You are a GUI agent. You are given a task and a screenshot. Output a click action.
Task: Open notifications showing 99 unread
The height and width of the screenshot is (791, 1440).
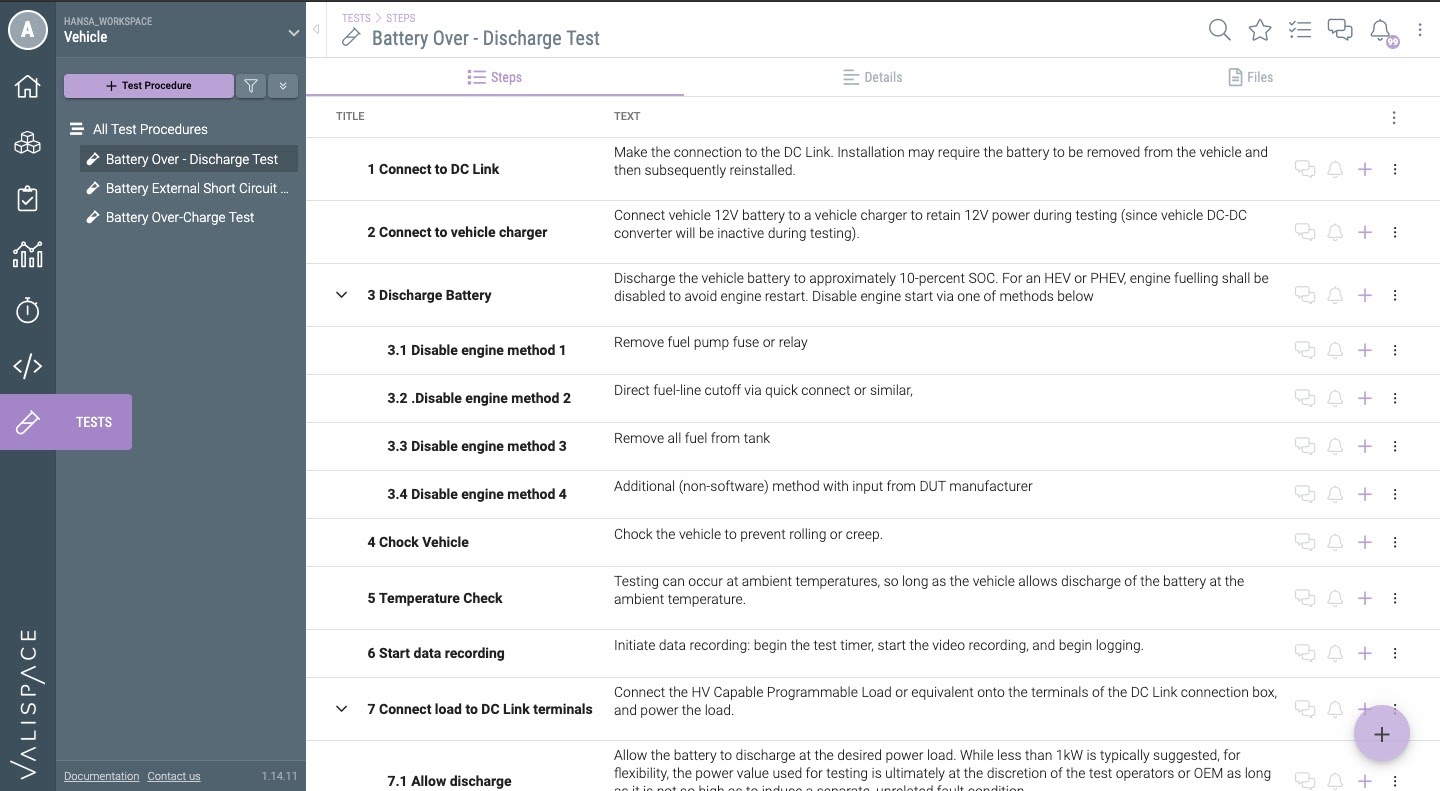[x=1379, y=30]
